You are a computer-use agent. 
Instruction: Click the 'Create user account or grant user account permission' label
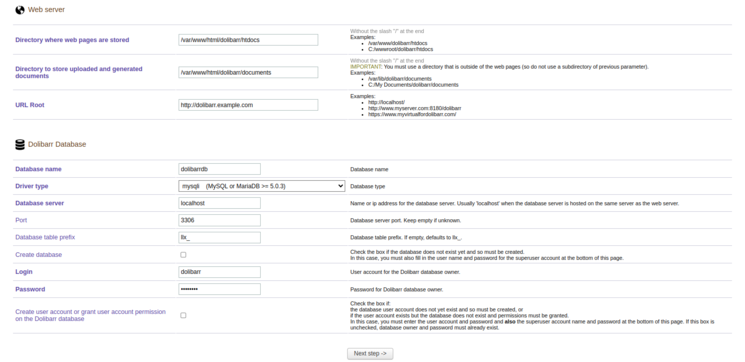90,315
